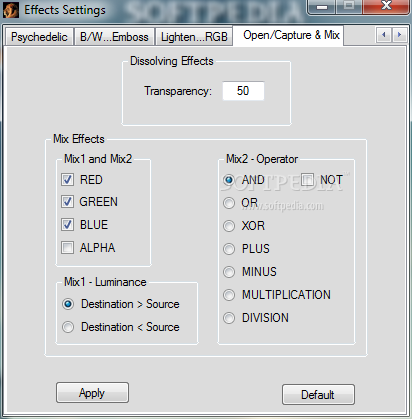
Task: Click the Mix2 - Operator group label
Action: [262, 159]
